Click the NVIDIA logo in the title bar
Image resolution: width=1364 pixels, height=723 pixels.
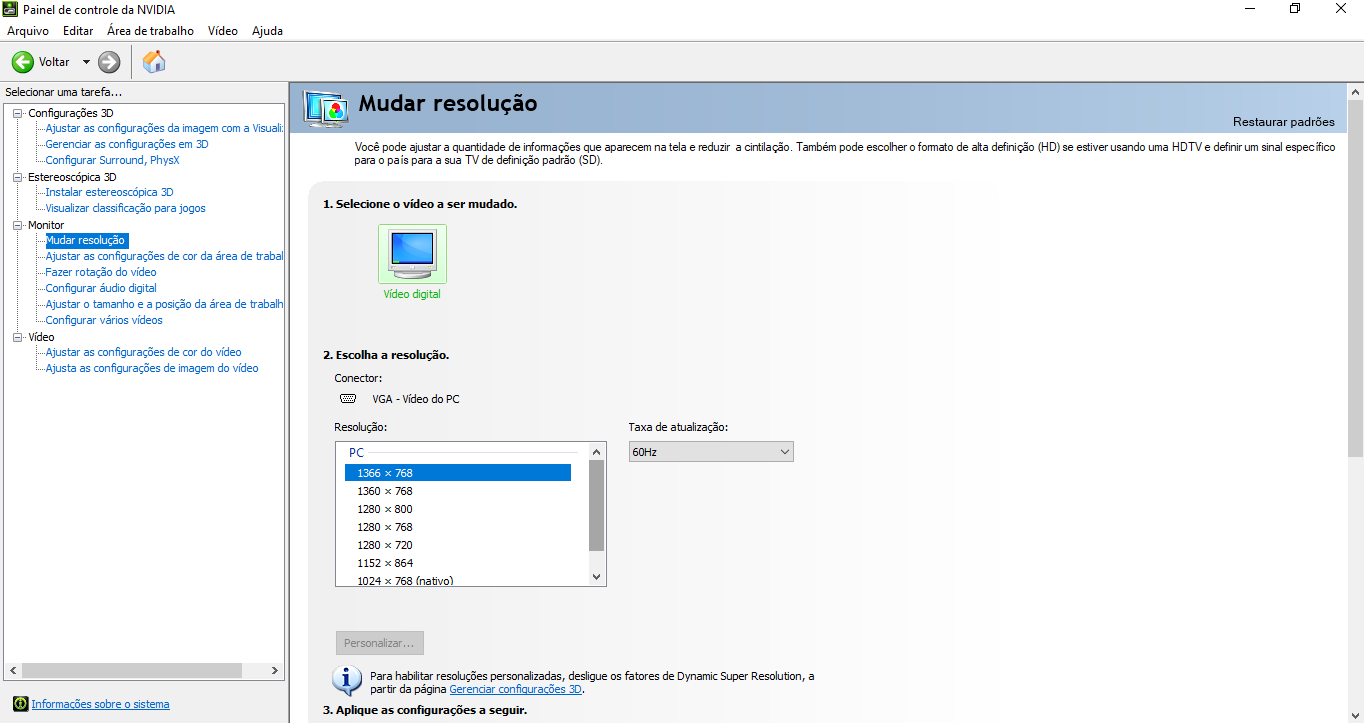point(10,9)
